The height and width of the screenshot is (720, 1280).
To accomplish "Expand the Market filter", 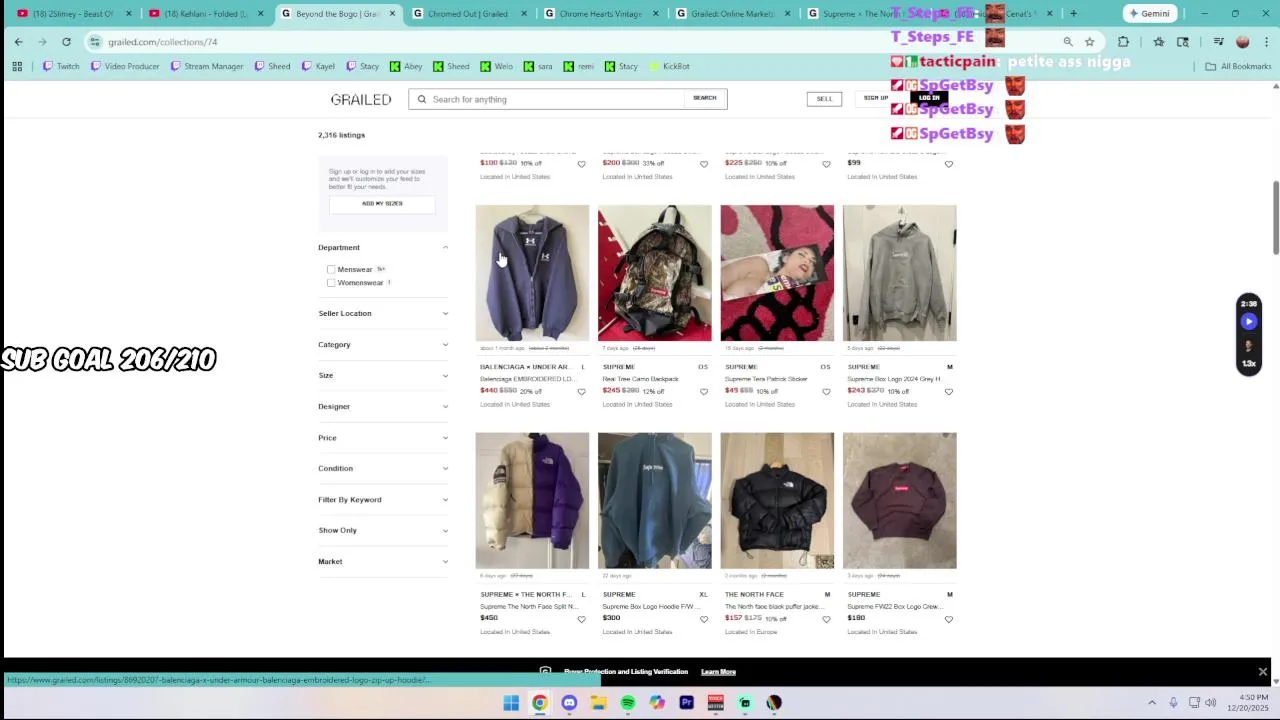I will tap(383, 561).
